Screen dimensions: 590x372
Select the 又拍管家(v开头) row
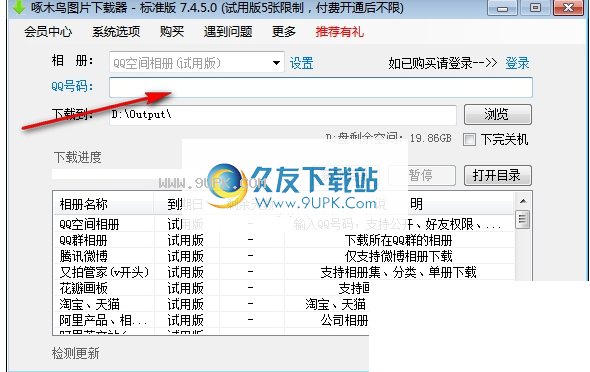click(x=284, y=272)
